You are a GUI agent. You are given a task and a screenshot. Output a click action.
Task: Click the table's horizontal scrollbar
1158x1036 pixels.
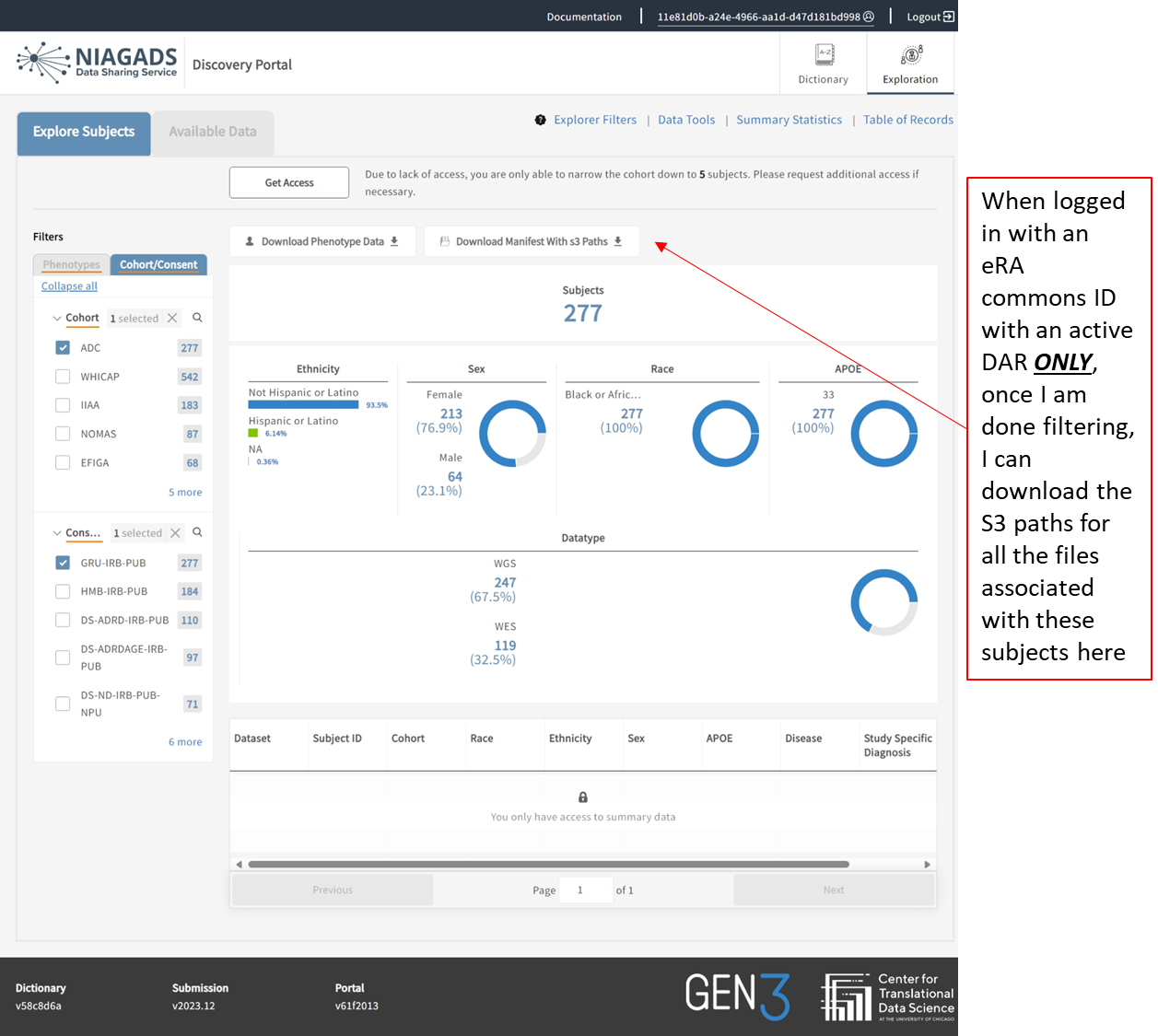coord(548,865)
